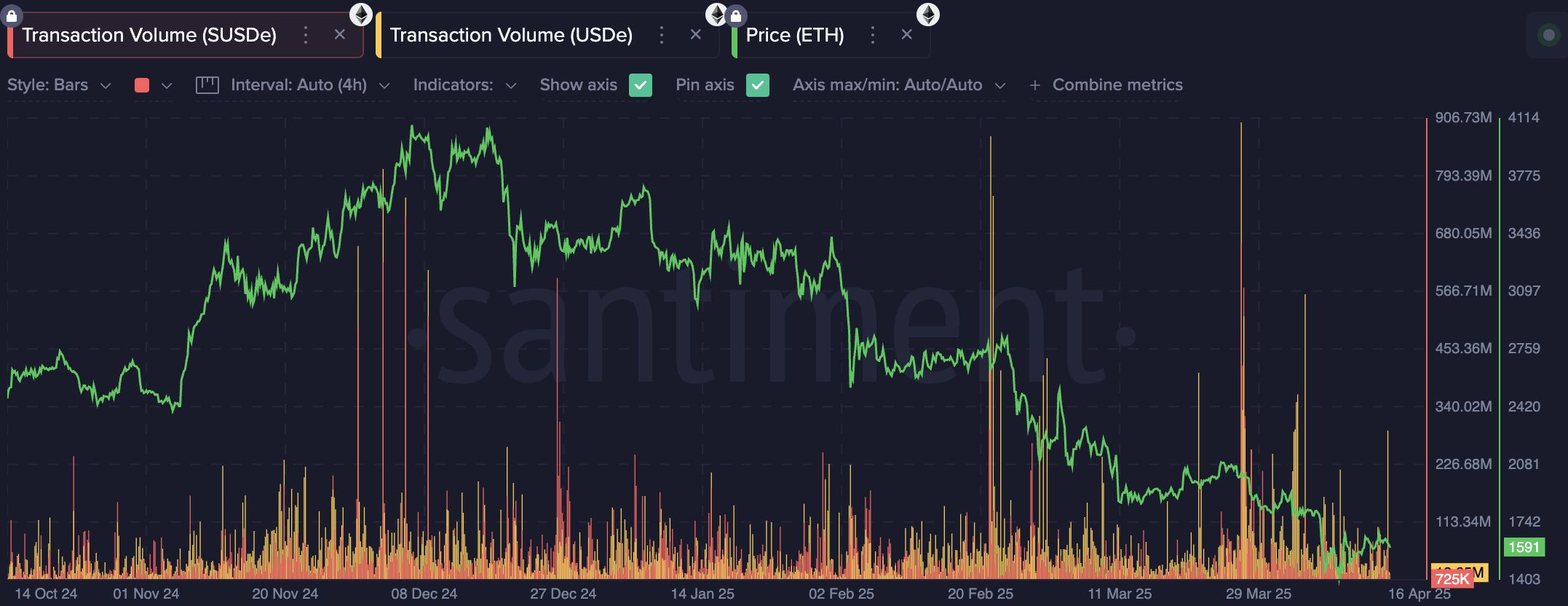Click the interval ruler icon
The image size is (1568, 606).
coord(207,85)
